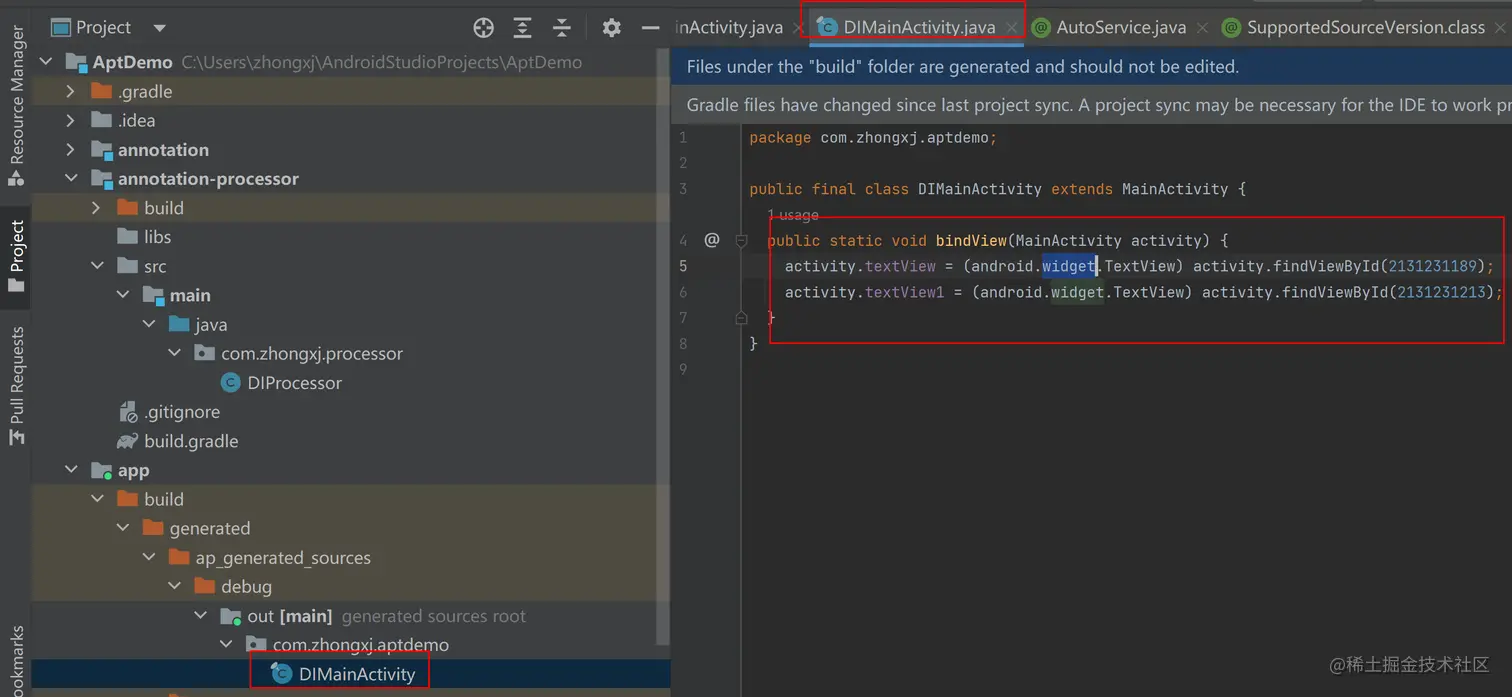The width and height of the screenshot is (1512, 697).
Task: Open the .gitignore file
Action: [x=181, y=412]
